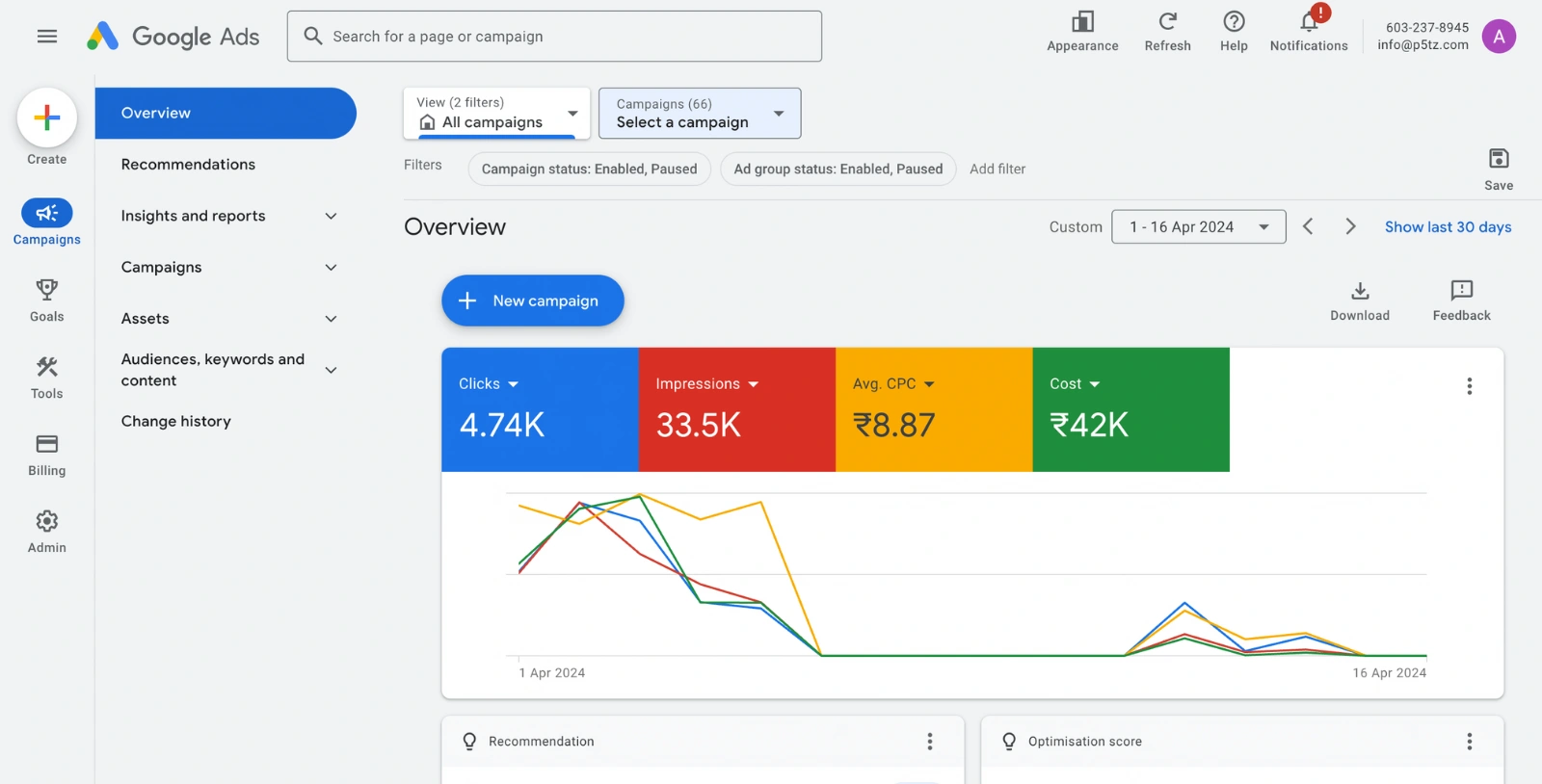Click the Show last 30 days link
This screenshot has height=784, width=1542.
coord(1448,226)
